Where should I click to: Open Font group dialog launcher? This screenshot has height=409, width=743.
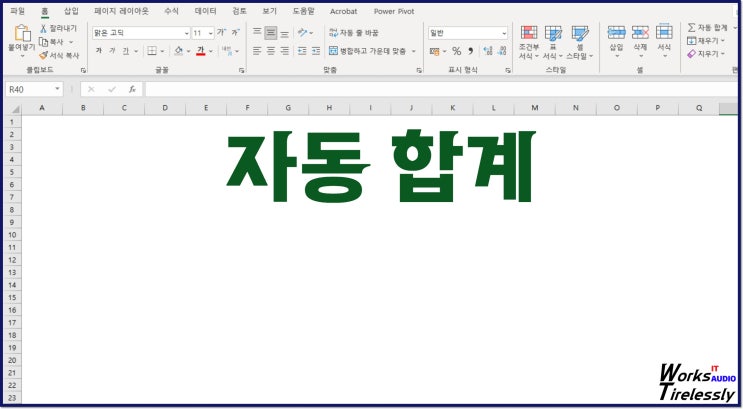(x=242, y=70)
